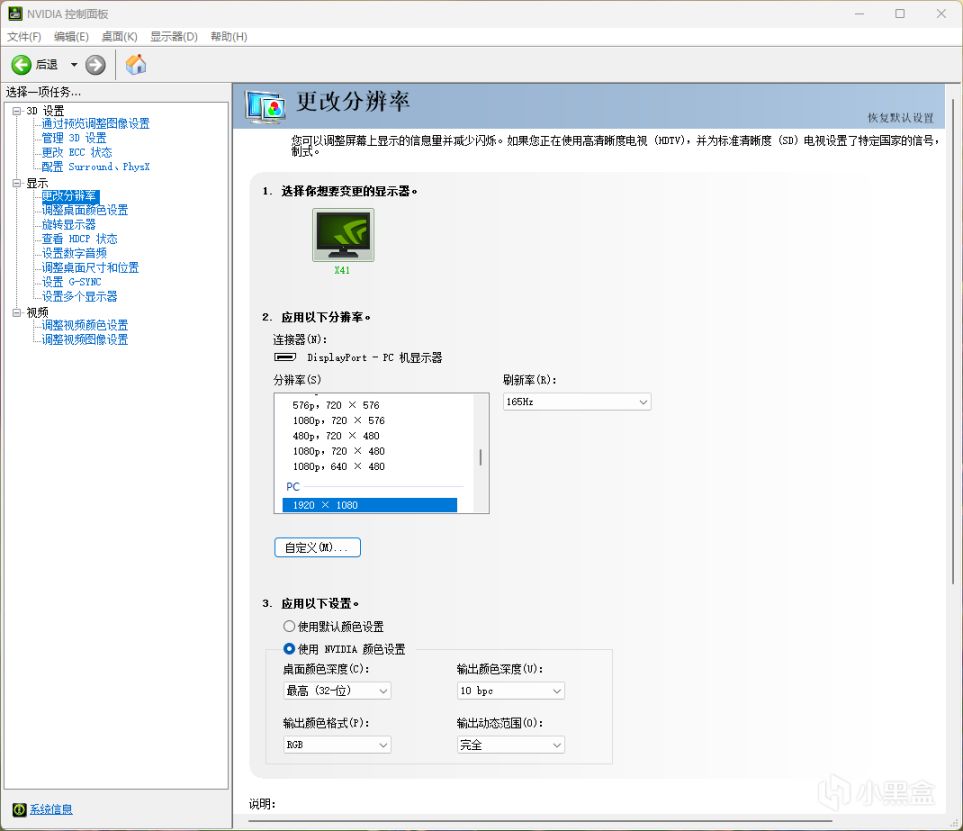Select resolution 1080p, 720 × 576
963x831 pixels.
tap(338, 421)
